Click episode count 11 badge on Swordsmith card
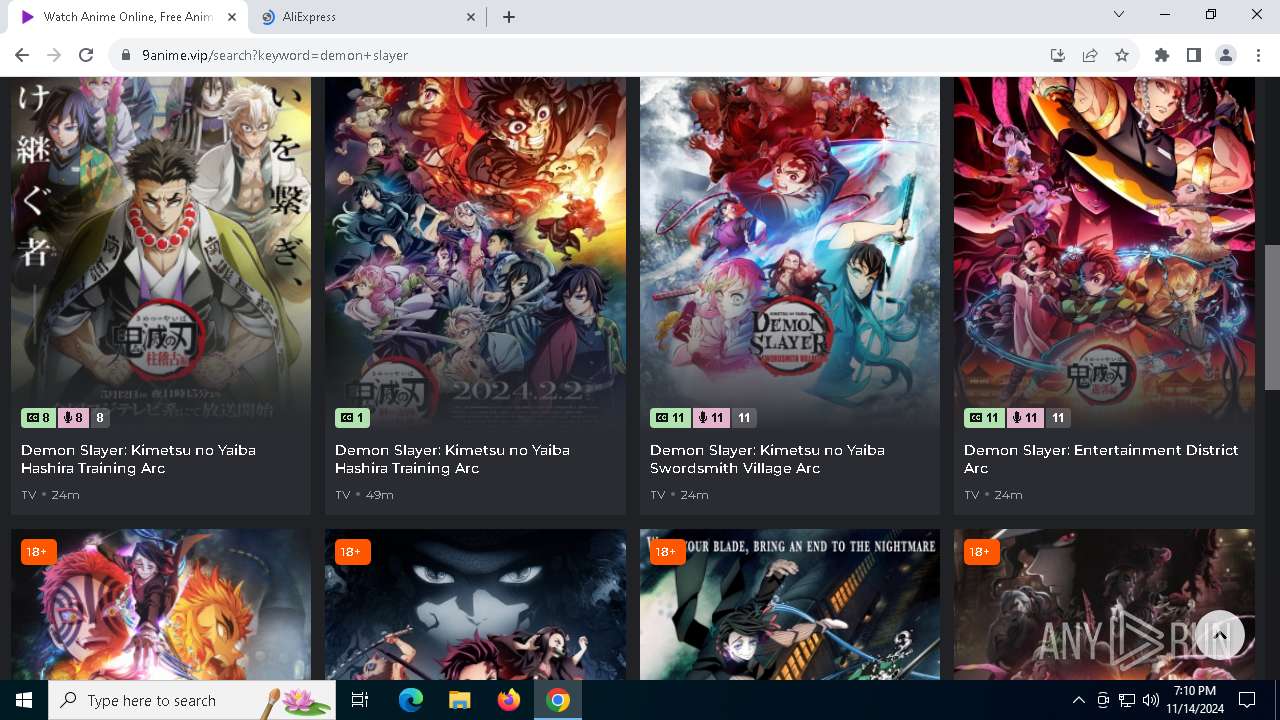This screenshot has width=1280, height=720. point(744,418)
